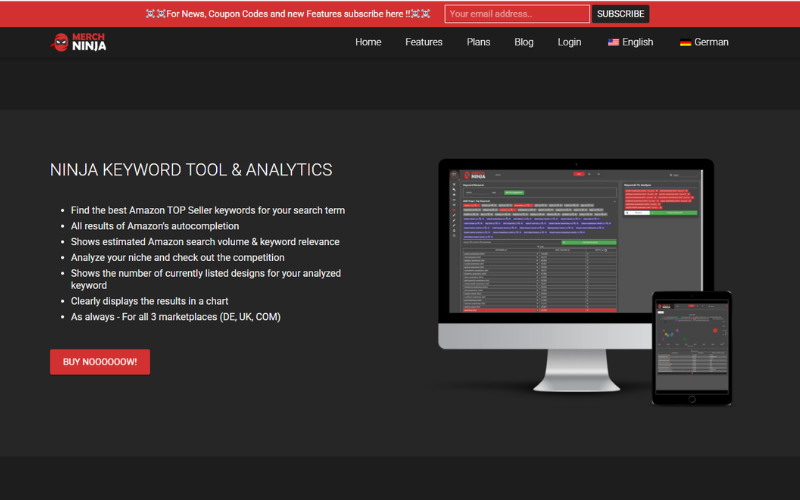Click the BUY NOOOOOOW! button
The image size is (800, 500).
[100, 362]
